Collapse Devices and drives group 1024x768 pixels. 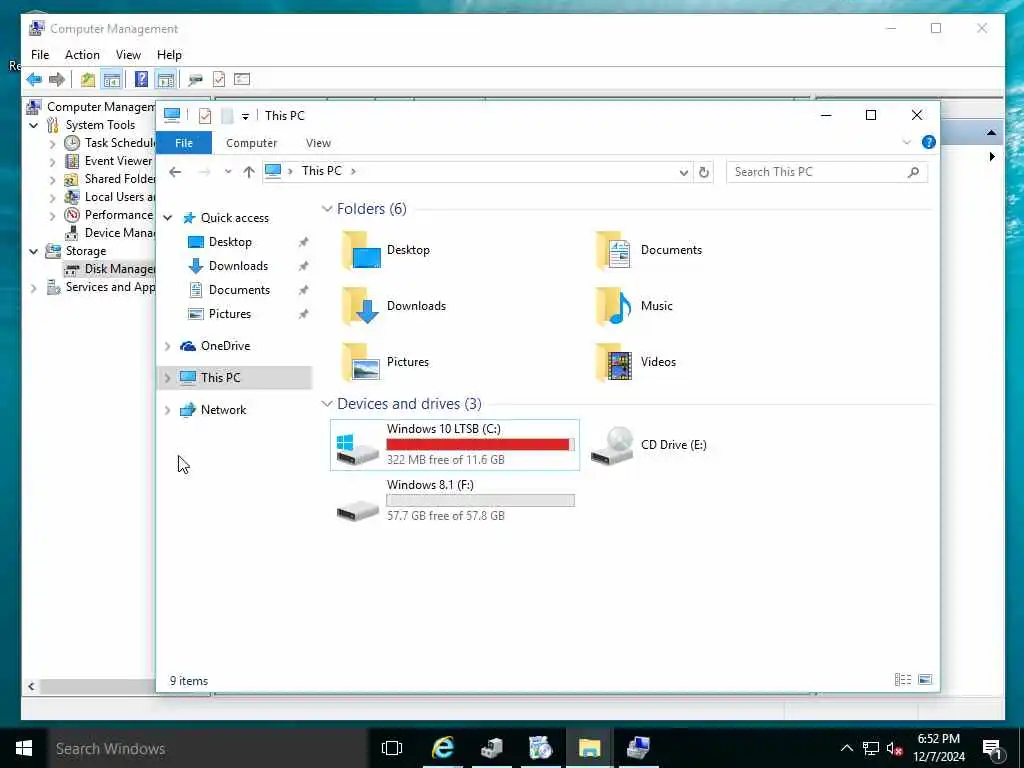point(327,404)
